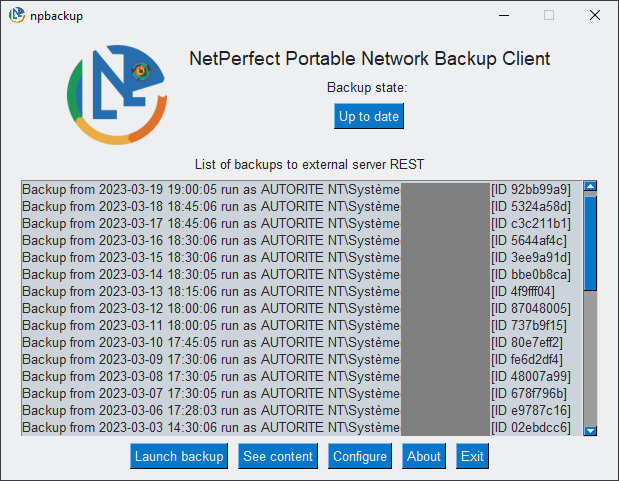Click the Up to date status button

[x=369, y=116]
